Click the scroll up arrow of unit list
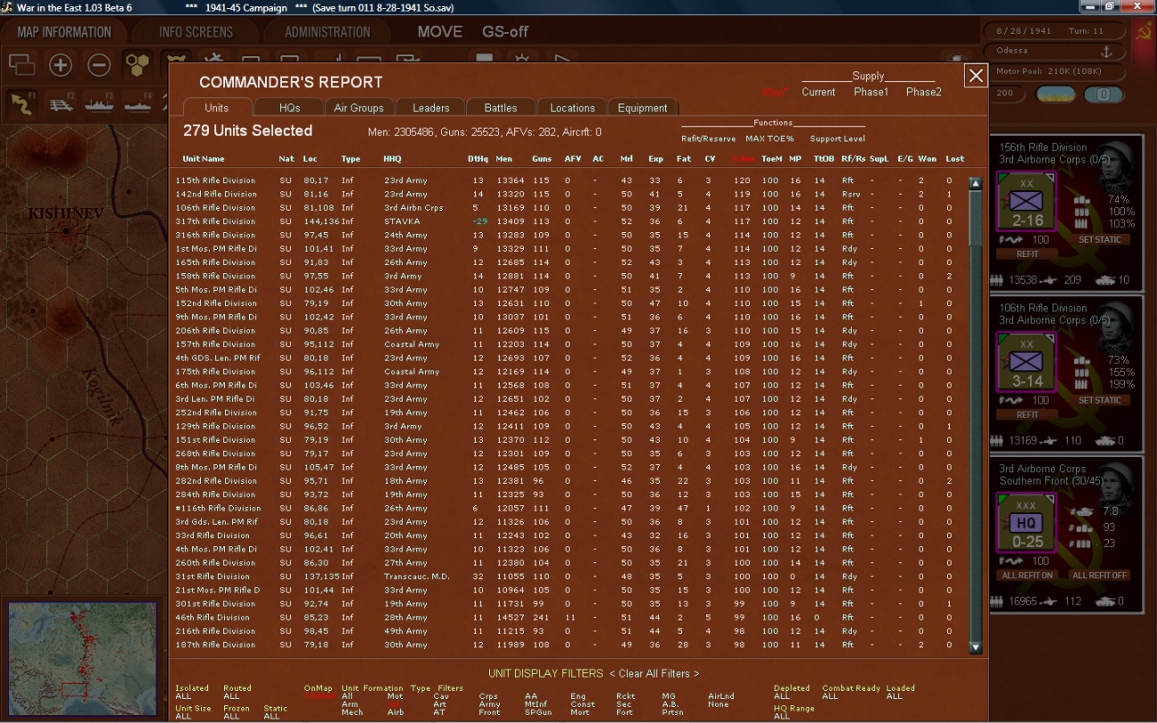The image size is (1157, 723). point(975,183)
